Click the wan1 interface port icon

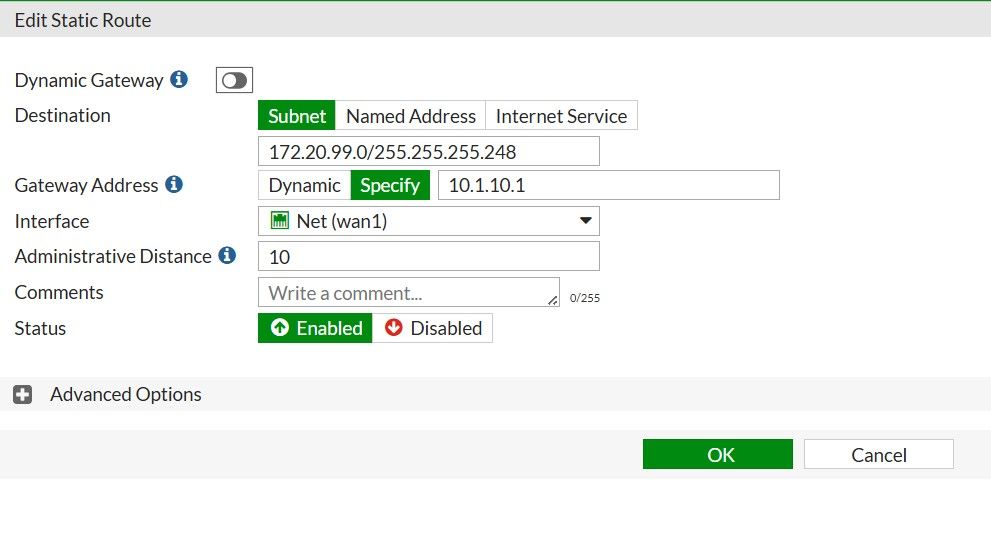point(280,221)
